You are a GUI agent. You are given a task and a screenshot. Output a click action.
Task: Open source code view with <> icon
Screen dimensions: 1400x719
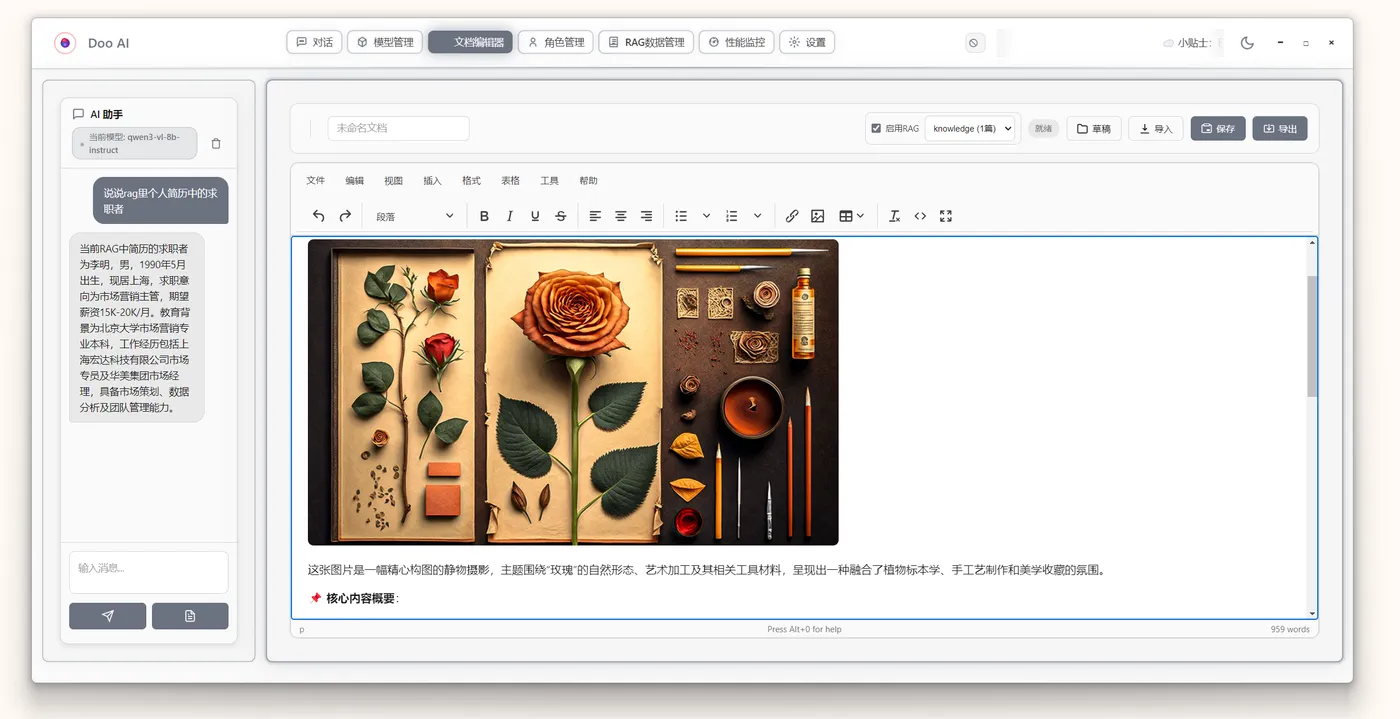point(920,215)
